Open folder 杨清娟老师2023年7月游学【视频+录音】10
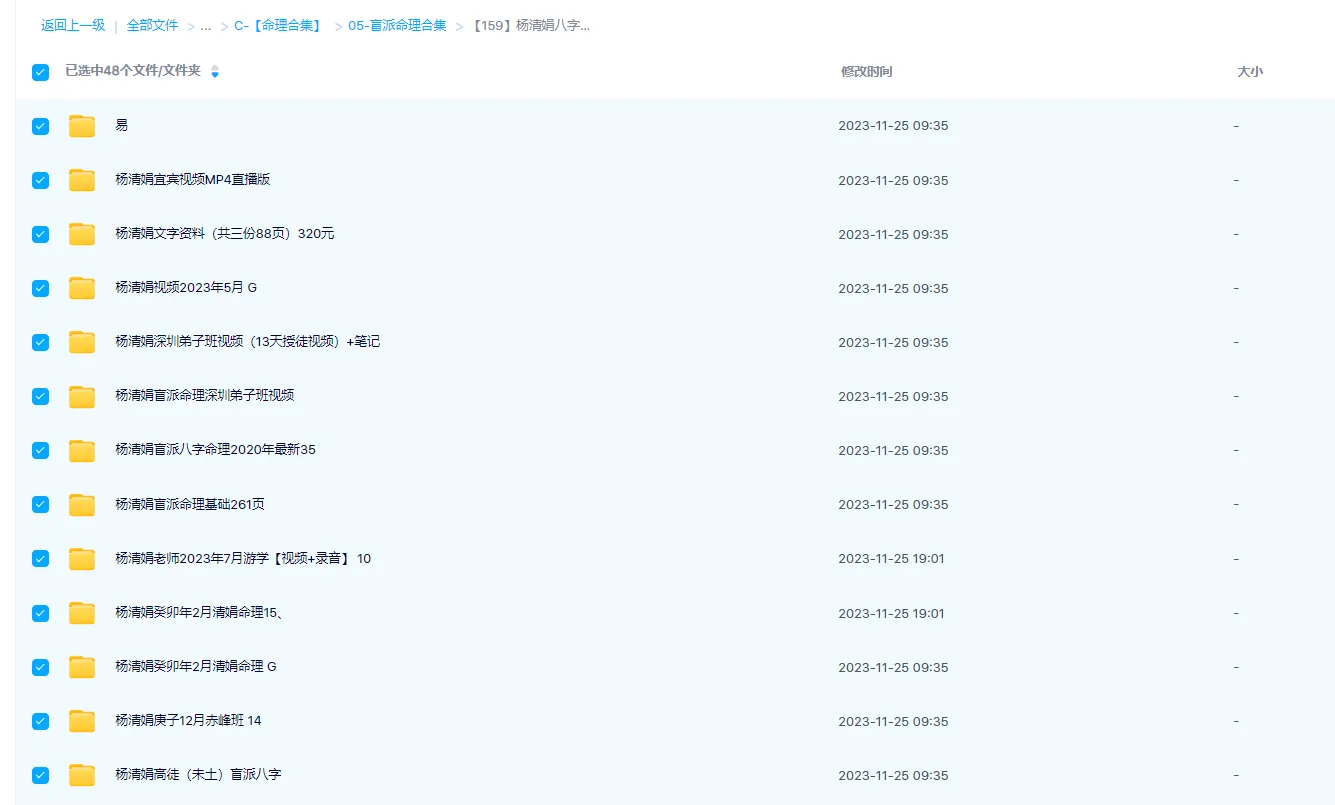 (243, 559)
